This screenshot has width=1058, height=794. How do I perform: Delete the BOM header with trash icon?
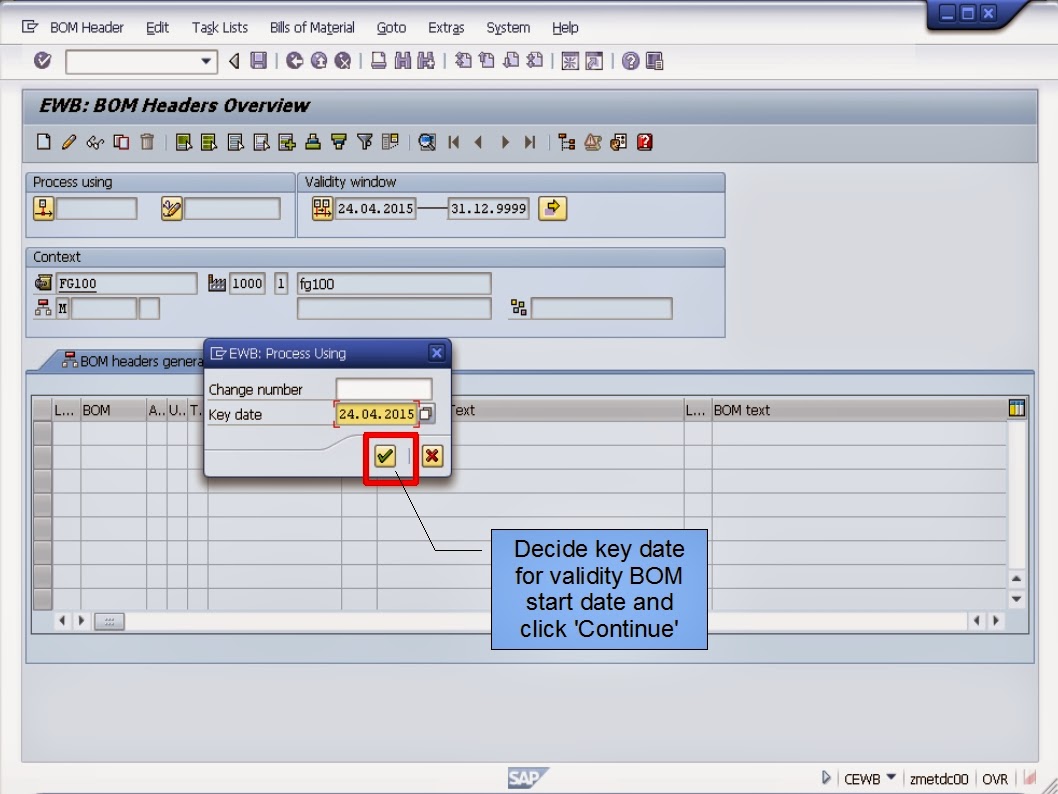[146, 142]
